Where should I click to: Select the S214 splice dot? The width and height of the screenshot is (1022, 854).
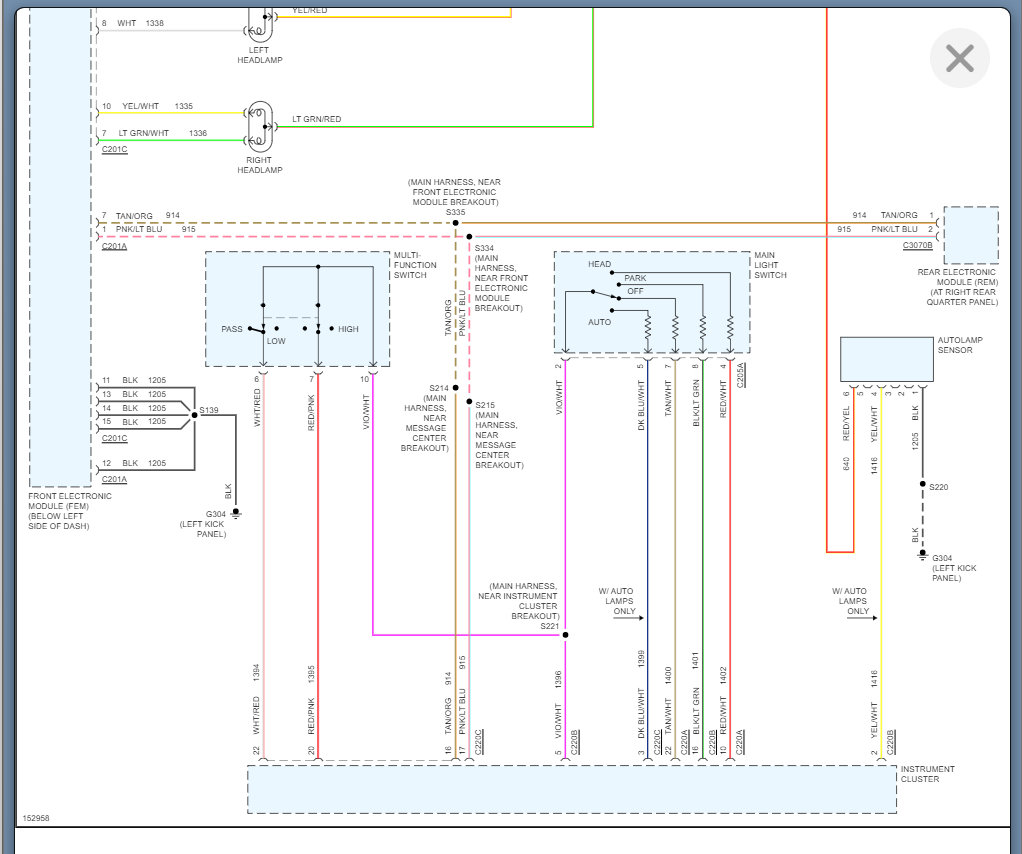(x=456, y=388)
